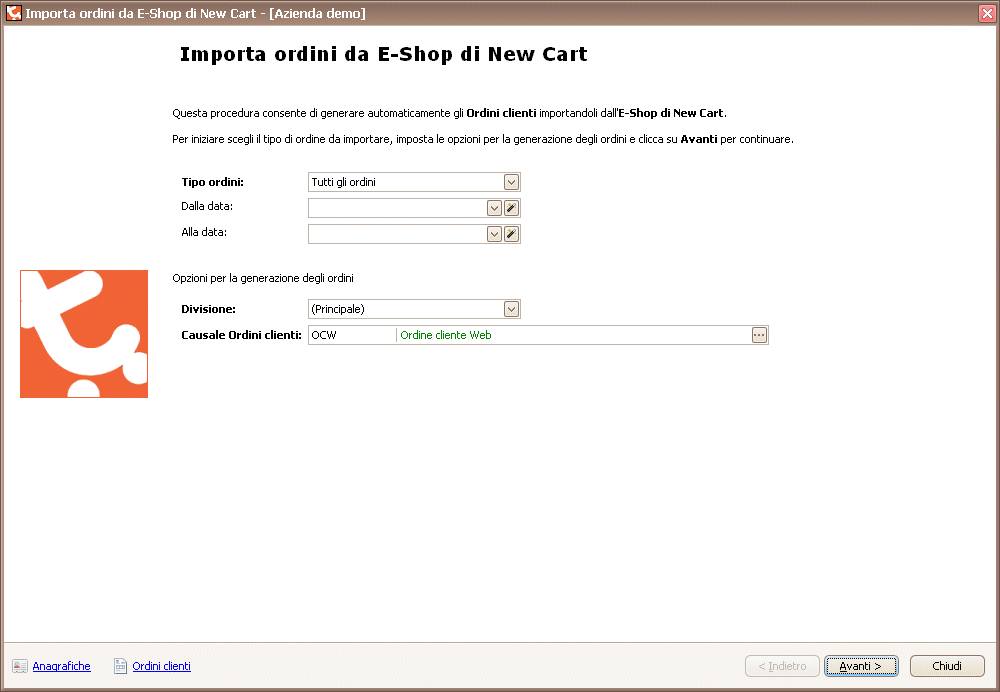The height and width of the screenshot is (692, 1000).
Task: Open the Dalla data calendar dropdown arrow
Action: [494, 208]
